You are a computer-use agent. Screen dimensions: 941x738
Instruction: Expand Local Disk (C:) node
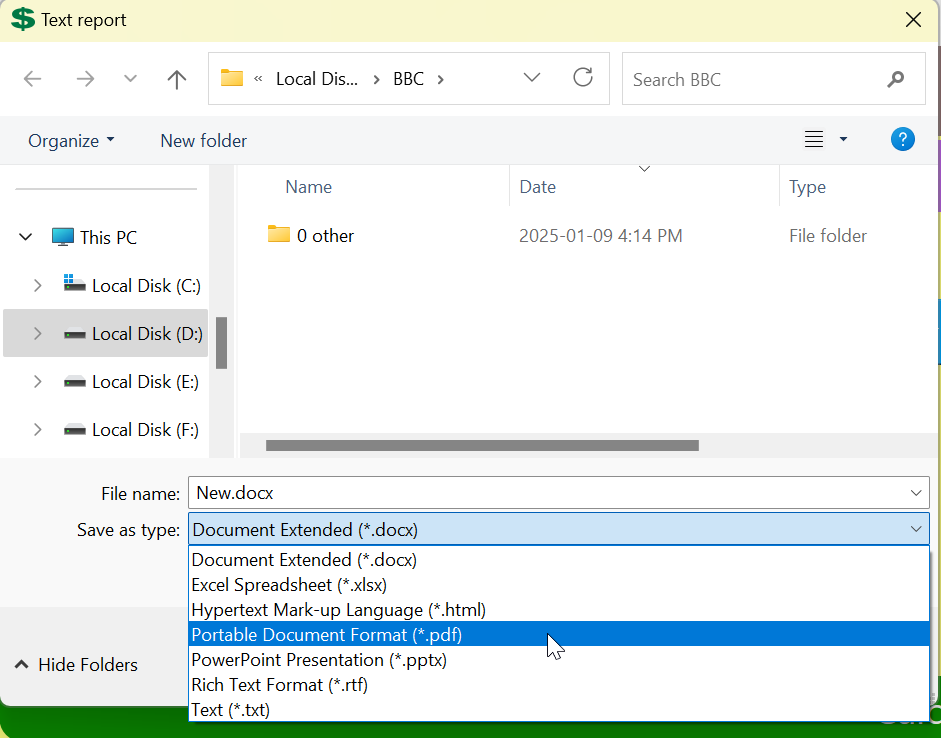coord(37,286)
